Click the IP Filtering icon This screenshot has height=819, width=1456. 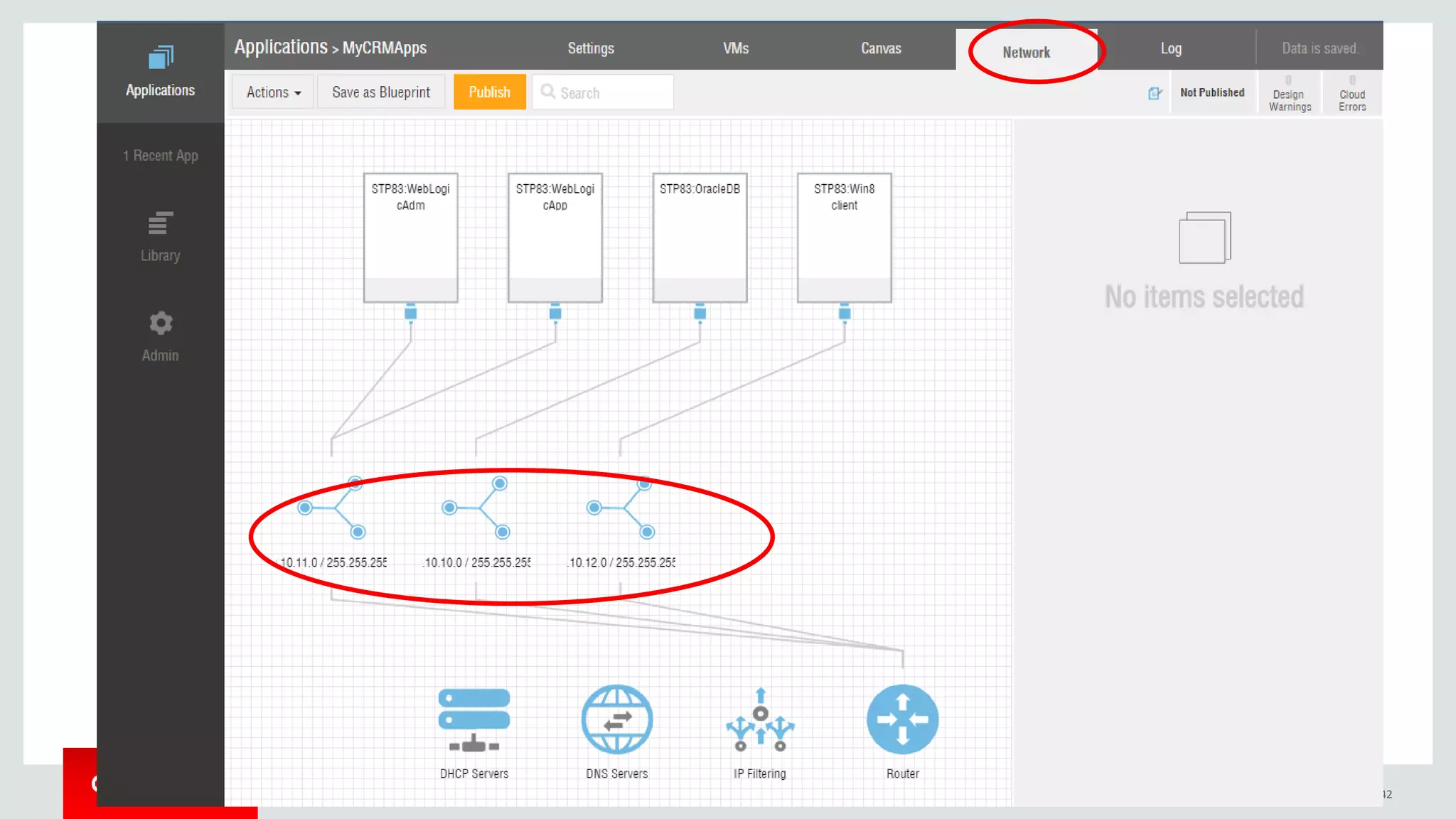click(x=760, y=719)
